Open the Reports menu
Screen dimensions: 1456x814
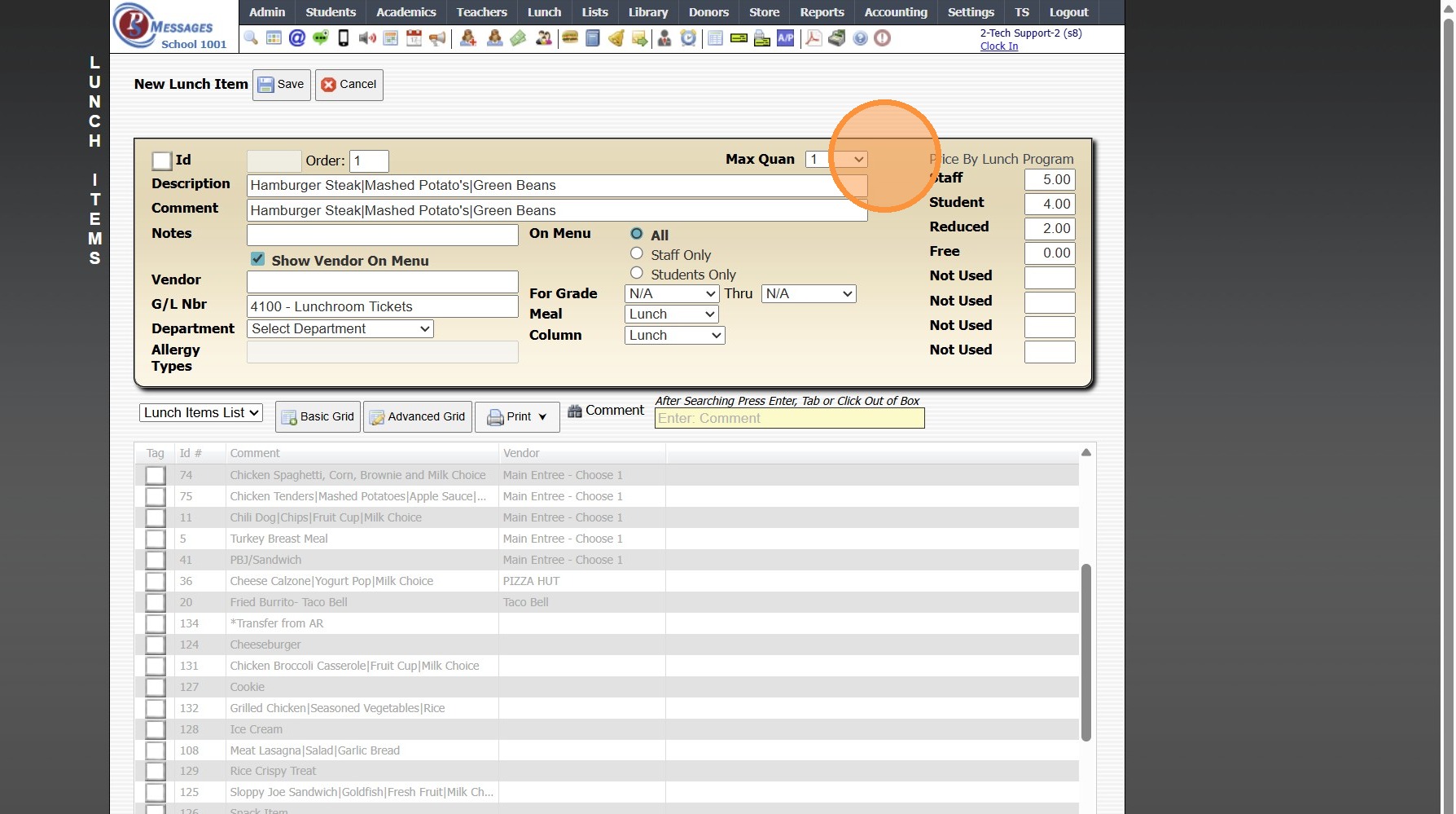coord(821,12)
